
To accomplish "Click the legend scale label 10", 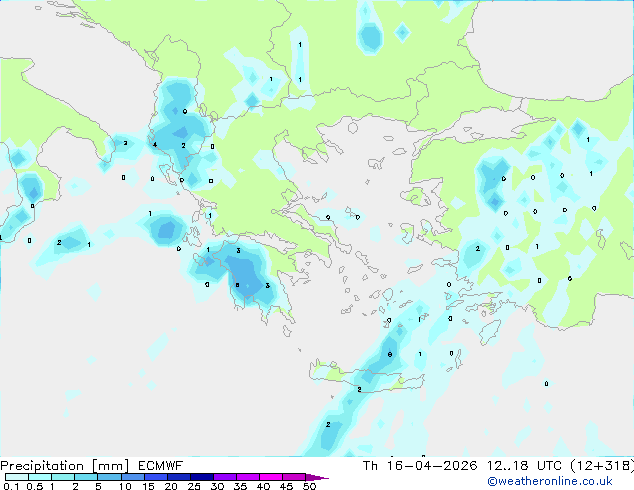I will 125,486.
